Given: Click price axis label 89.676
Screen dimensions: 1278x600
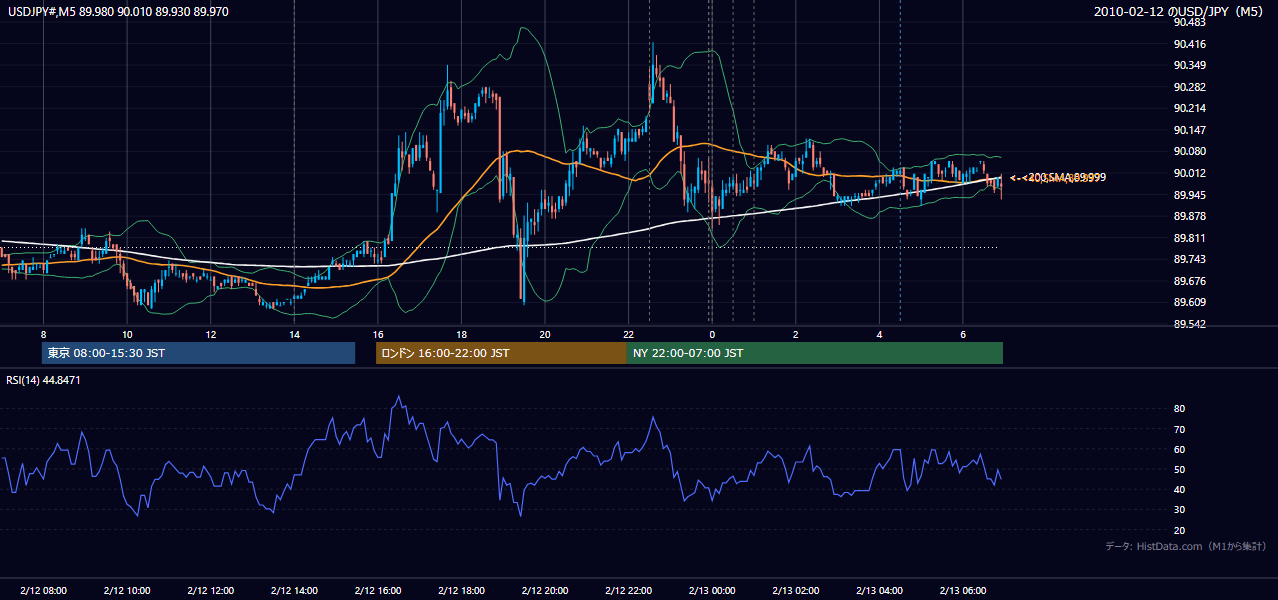Looking at the screenshot, I should [x=1189, y=281].
